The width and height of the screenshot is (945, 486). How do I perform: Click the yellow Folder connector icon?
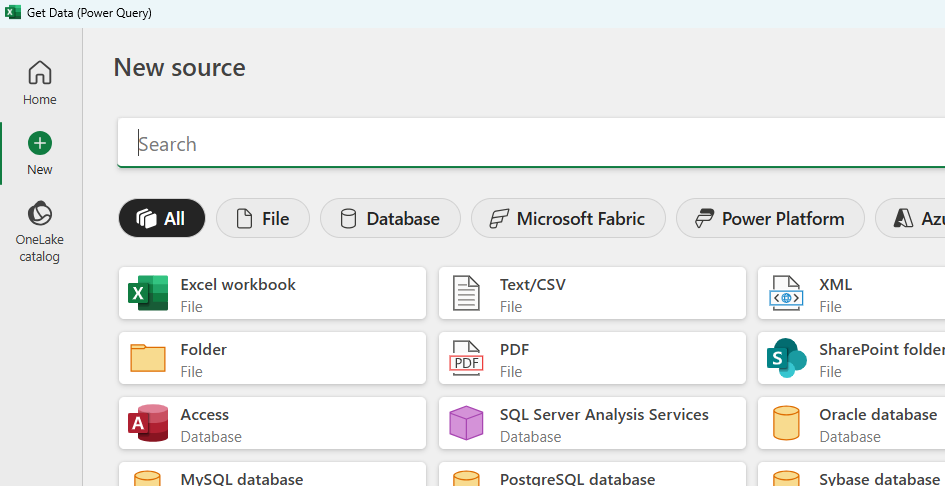(x=148, y=358)
